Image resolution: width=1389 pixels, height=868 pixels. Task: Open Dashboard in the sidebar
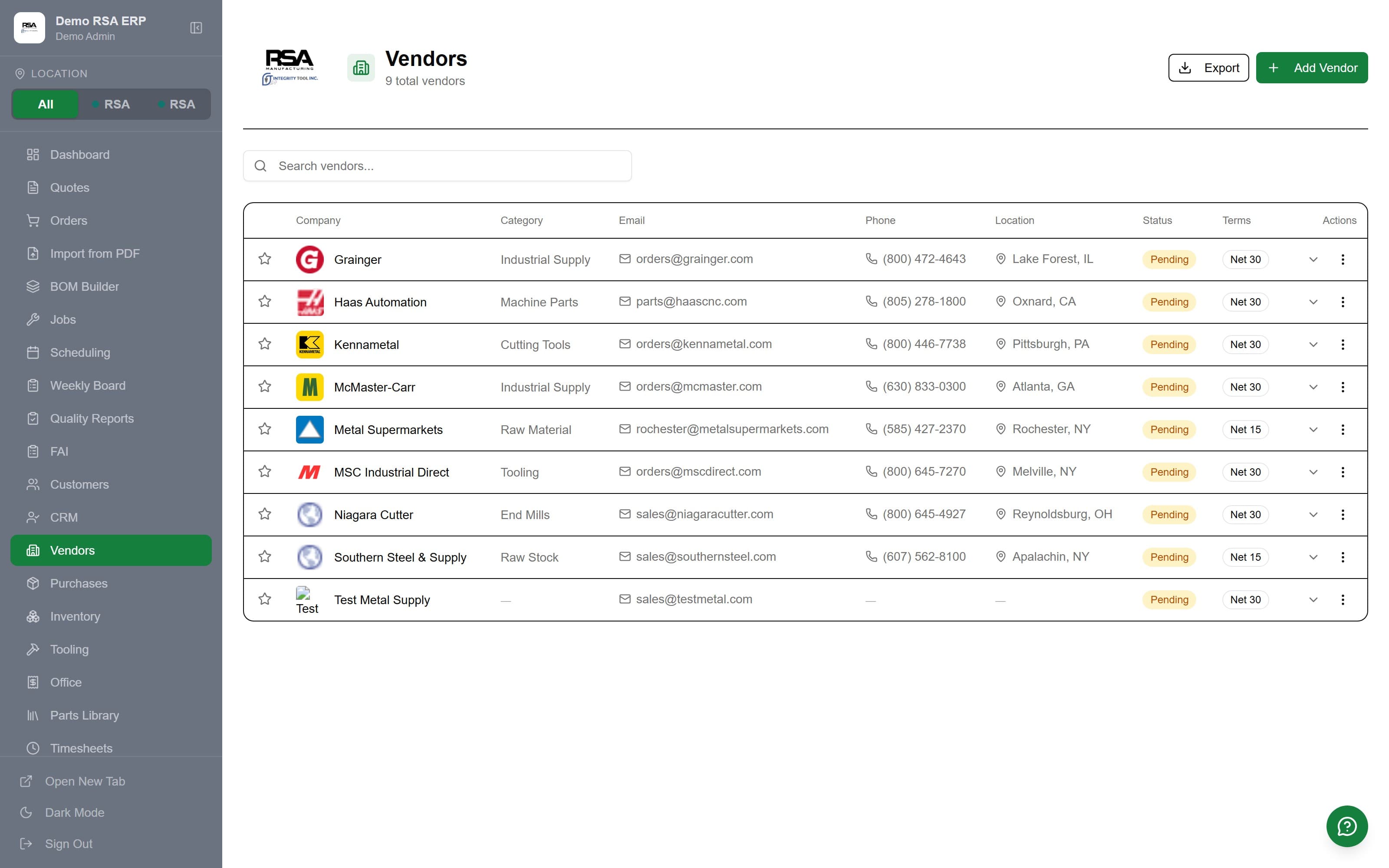pos(111,155)
